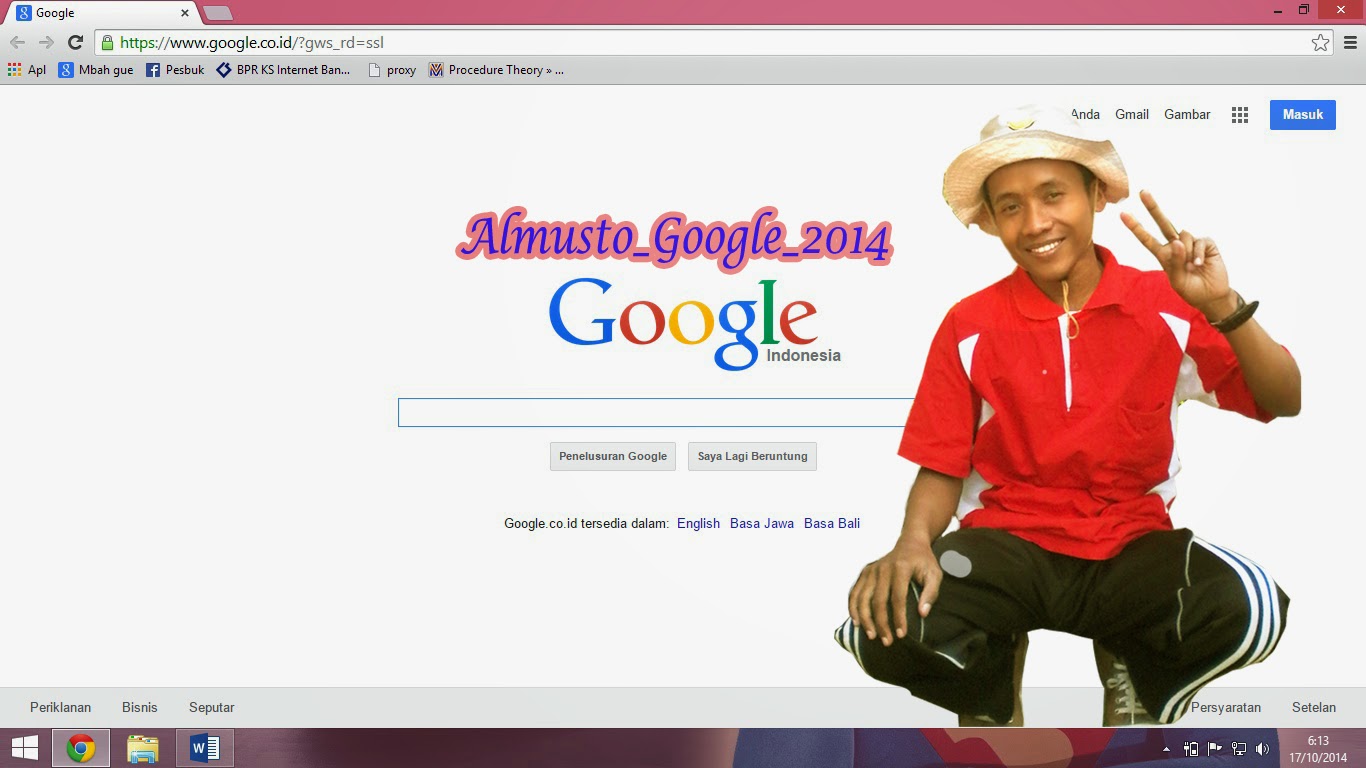Bookmark this page with the star icon

click(x=1320, y=42)
